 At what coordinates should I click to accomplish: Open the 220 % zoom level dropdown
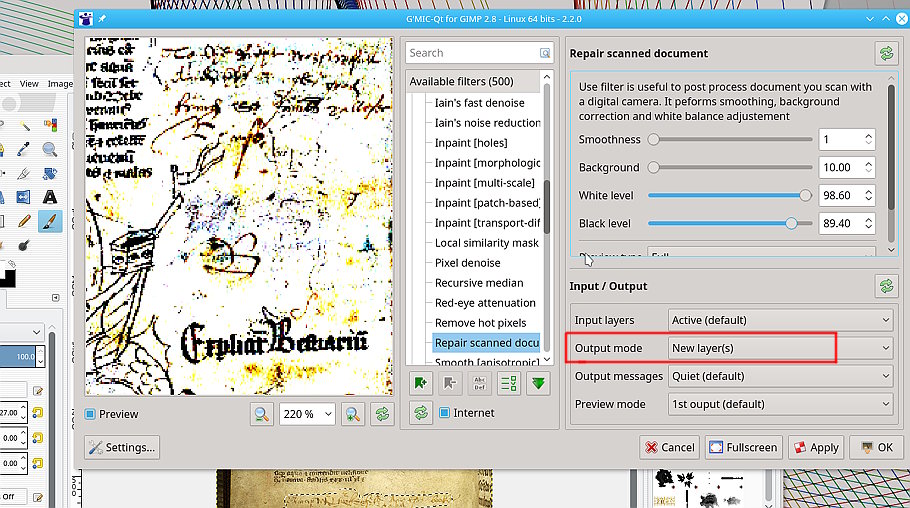[307, 414]
